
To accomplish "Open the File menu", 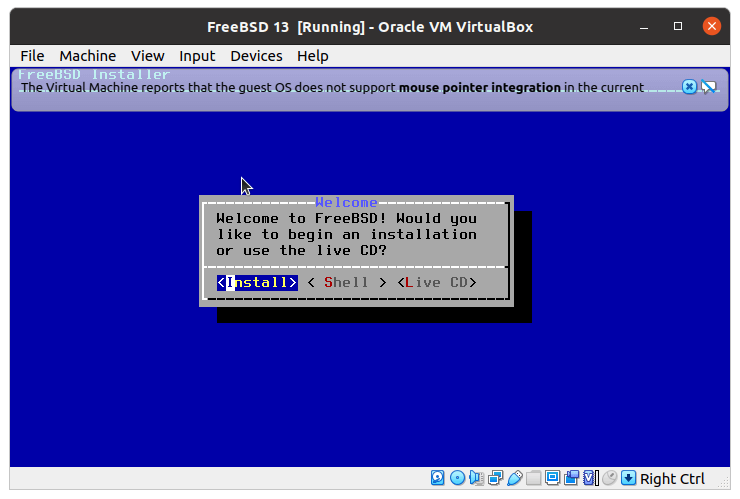I will click(x=32, y=56).
